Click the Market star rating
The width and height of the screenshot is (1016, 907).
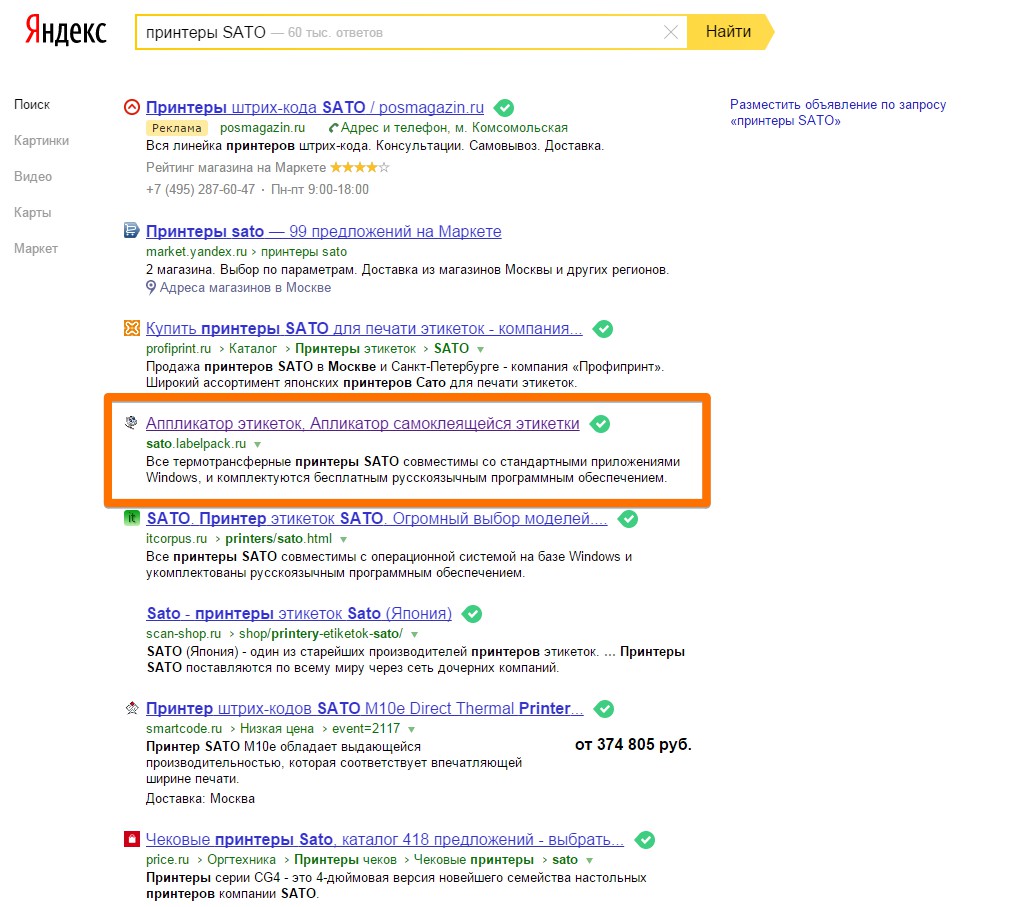[360, 167]
